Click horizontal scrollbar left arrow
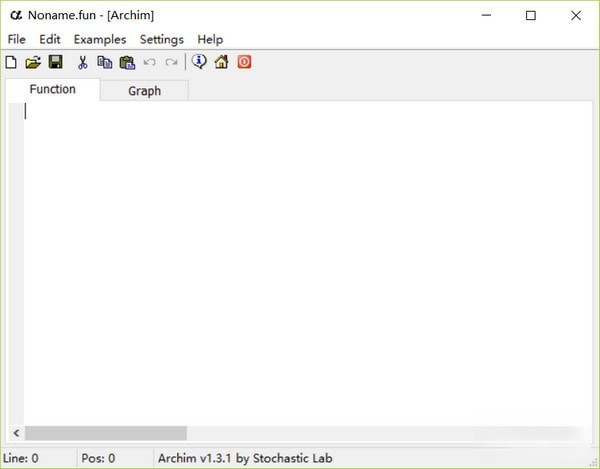The height and width of the screenshot is (469, 600). point(16,433)
